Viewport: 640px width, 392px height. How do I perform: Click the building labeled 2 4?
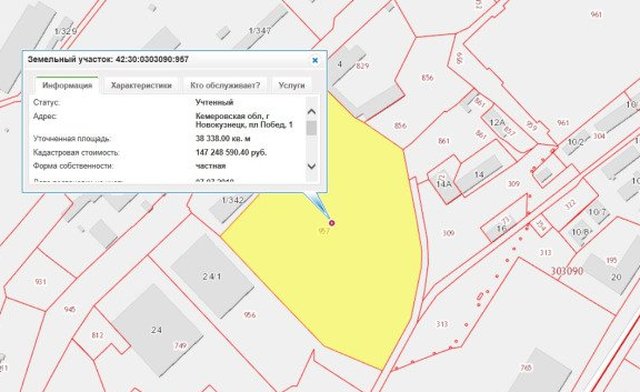point(156,330)
